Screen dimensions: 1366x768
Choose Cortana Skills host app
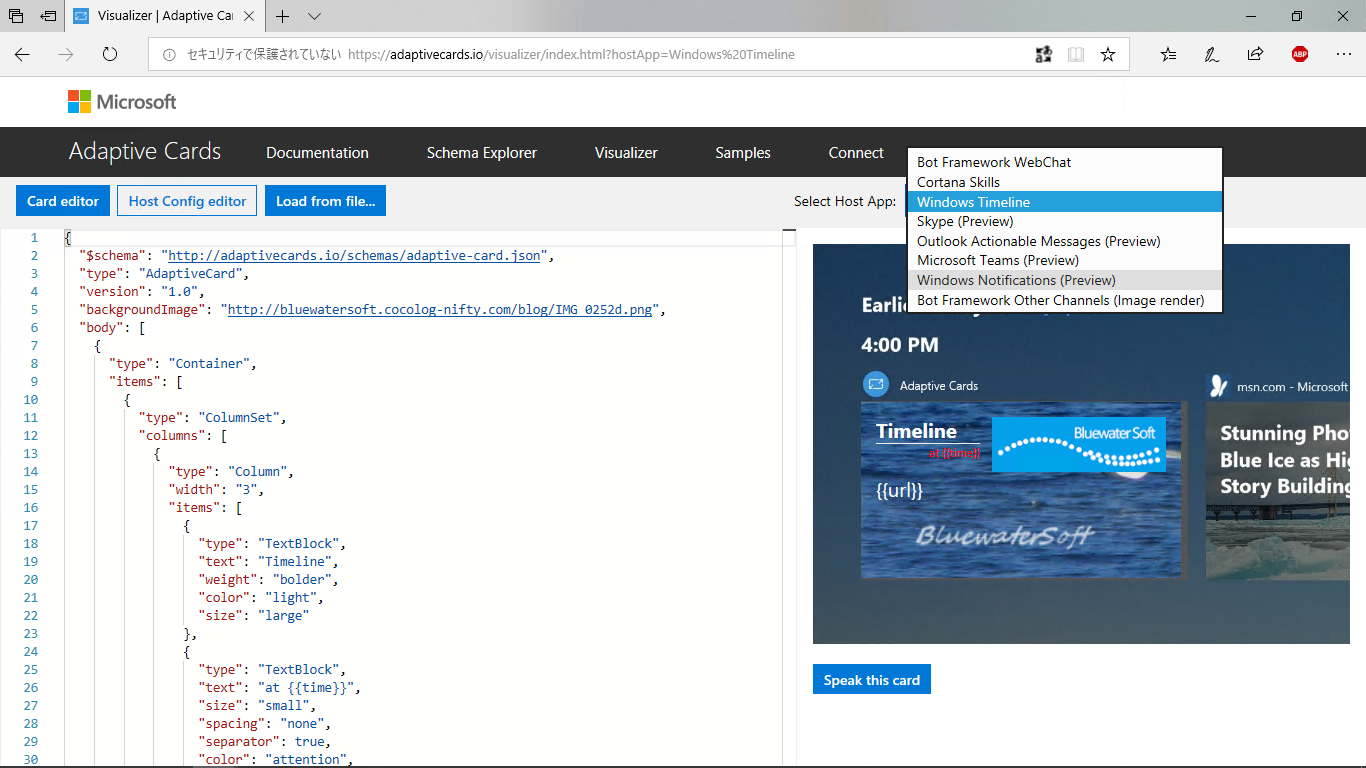[x=1065, y=182]
